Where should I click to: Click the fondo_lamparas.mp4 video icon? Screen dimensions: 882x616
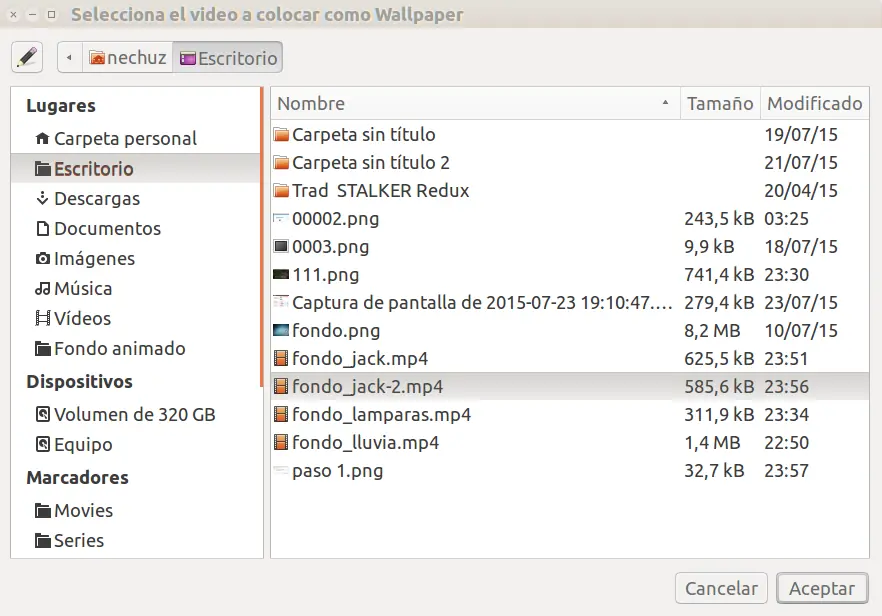[281, 414]
